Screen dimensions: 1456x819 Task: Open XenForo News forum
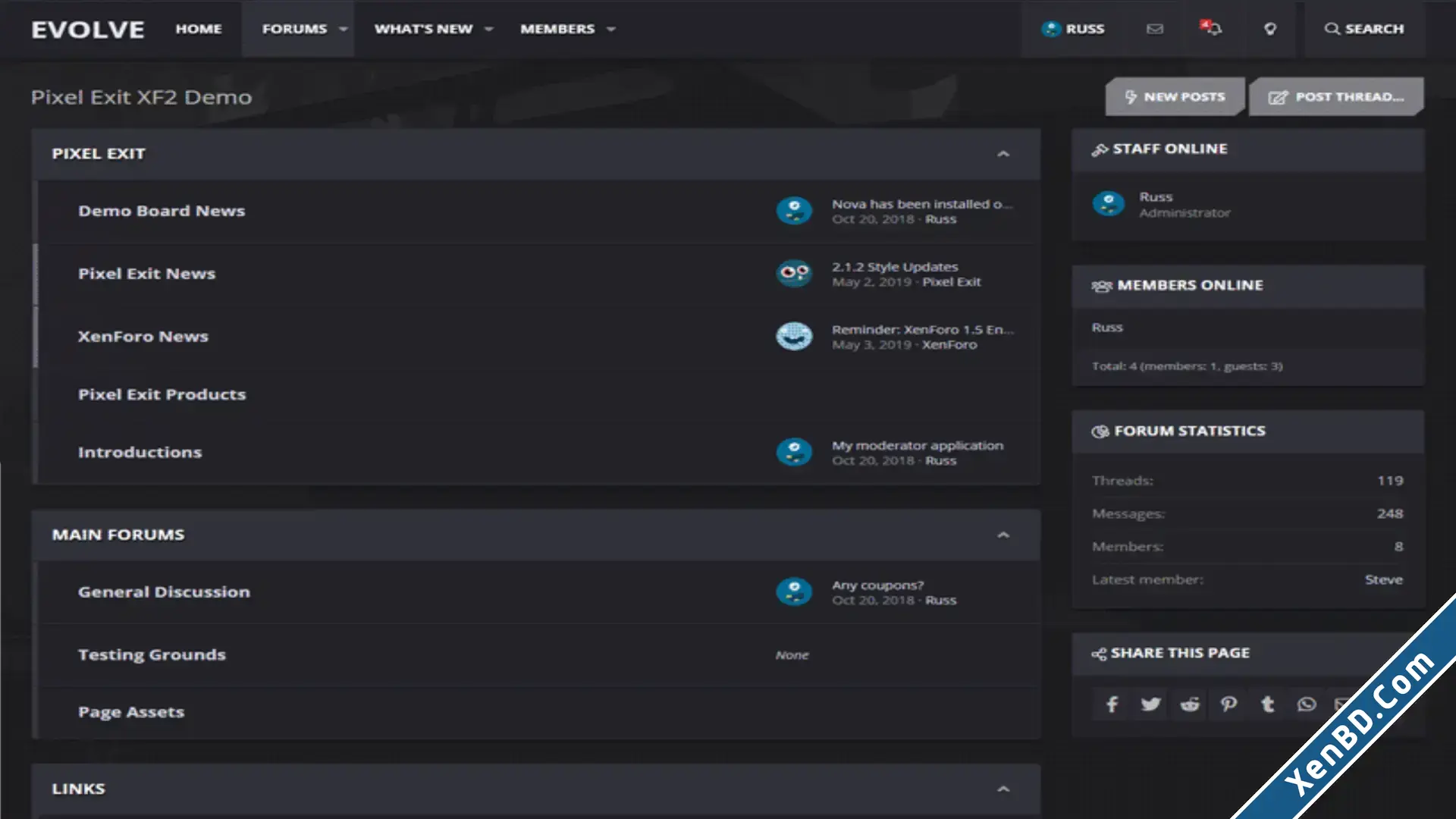pos(143,337)
